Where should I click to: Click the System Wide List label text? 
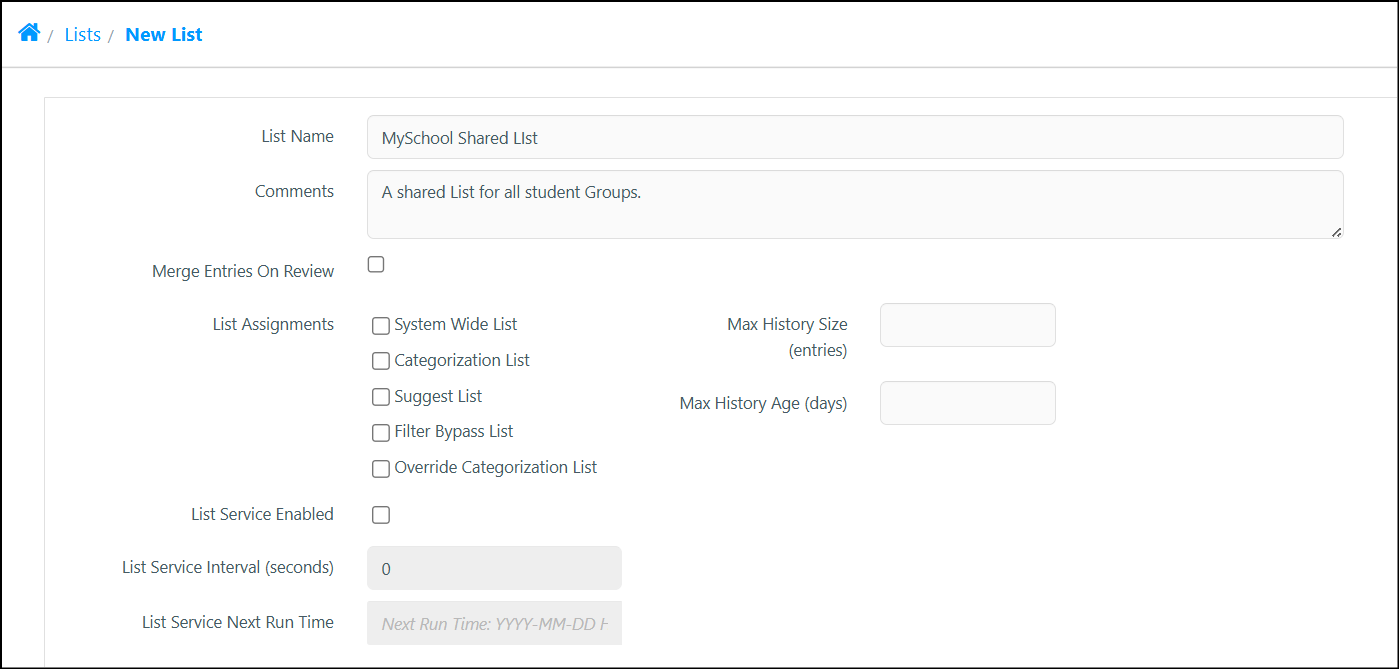[456, 324]
